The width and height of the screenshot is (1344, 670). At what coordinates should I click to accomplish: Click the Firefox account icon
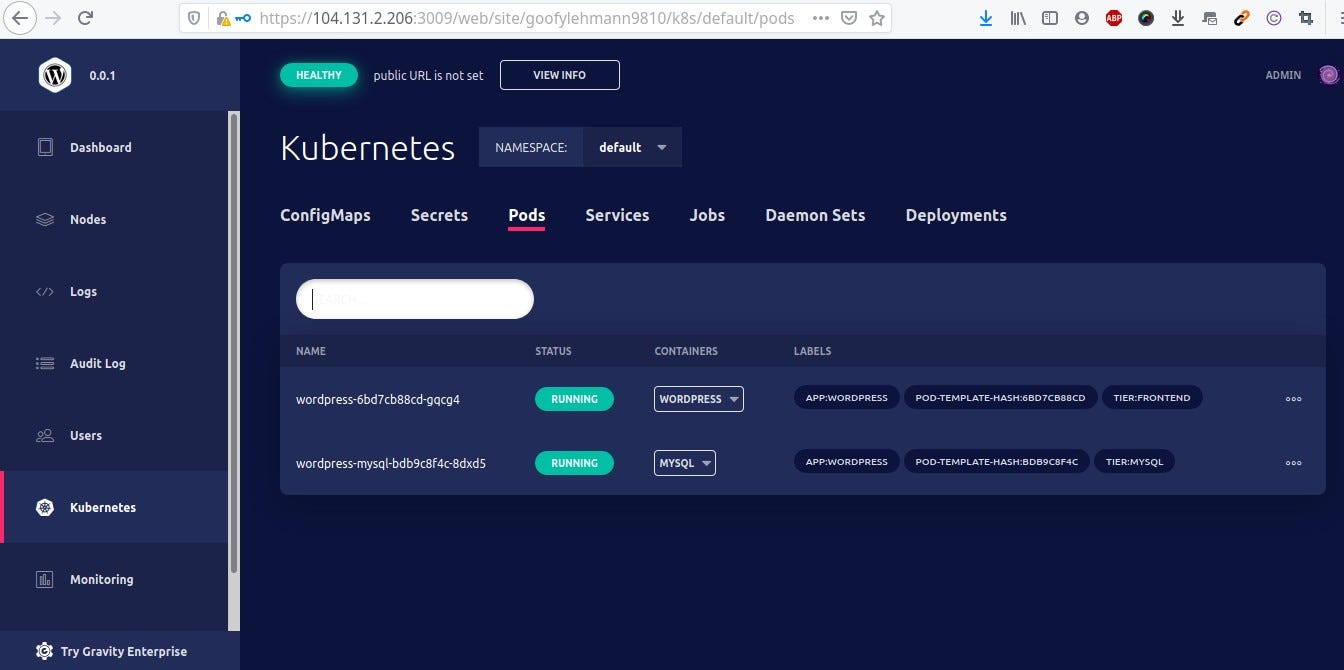click(x=1082, y=18)
